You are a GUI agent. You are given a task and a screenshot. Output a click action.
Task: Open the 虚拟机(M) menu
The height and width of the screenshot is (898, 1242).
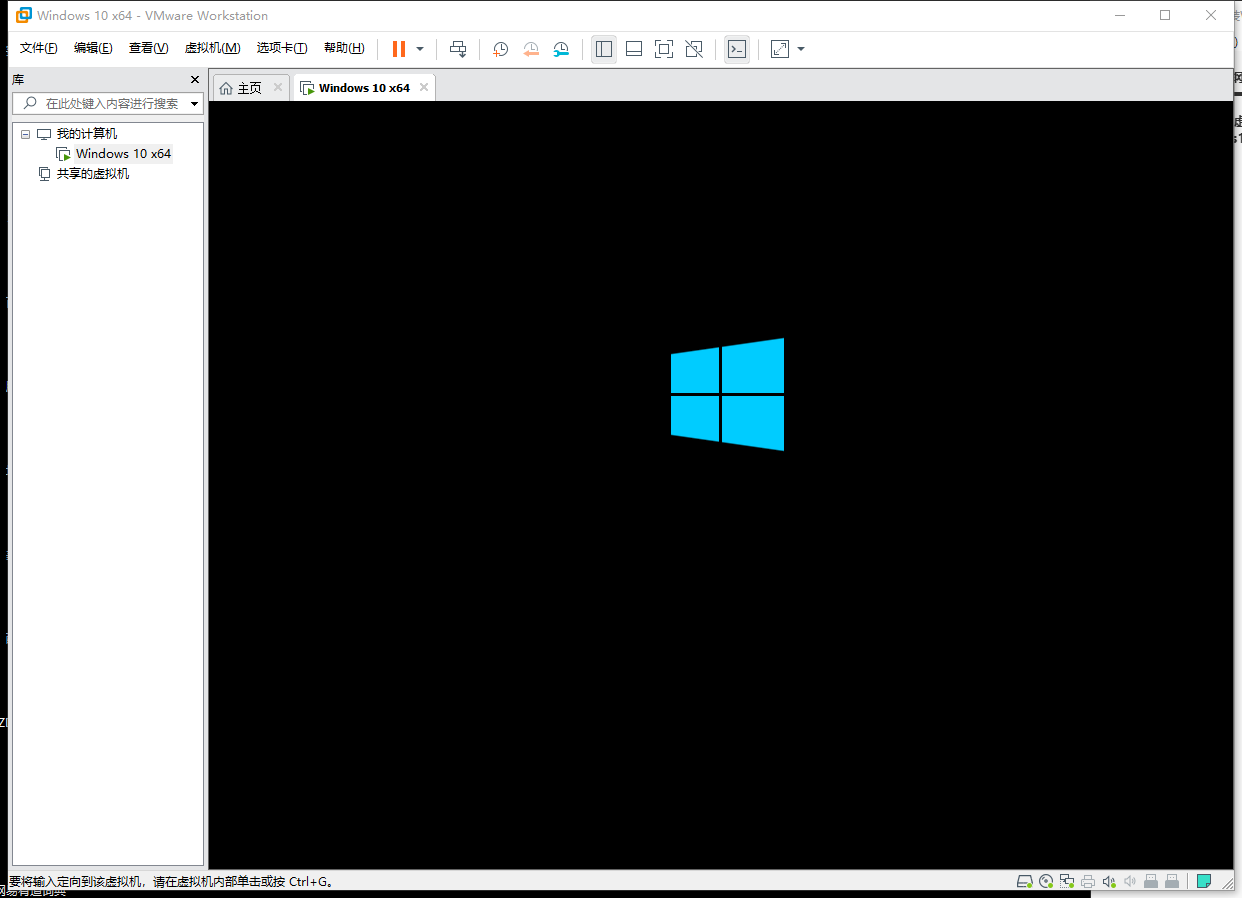click(212, 48)
